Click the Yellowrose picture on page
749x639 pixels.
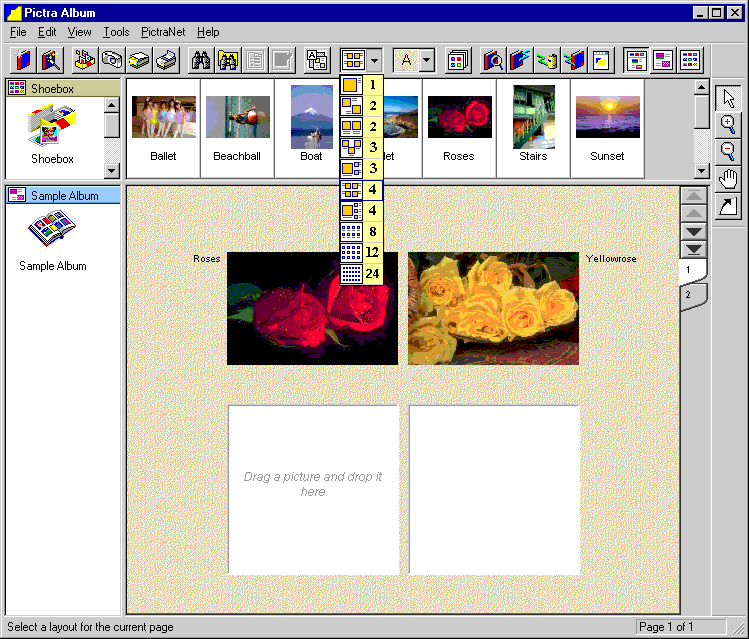tap(493, 309)
